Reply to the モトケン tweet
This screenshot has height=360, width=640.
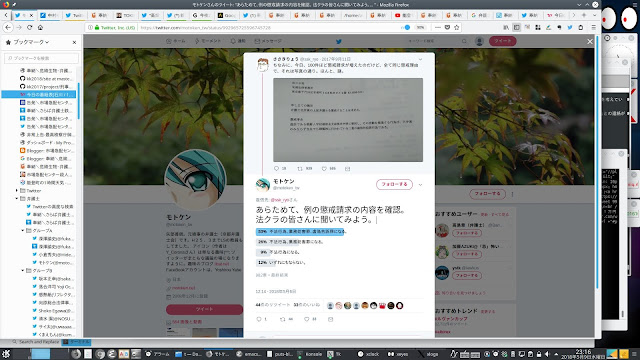[x=259, y=319]
